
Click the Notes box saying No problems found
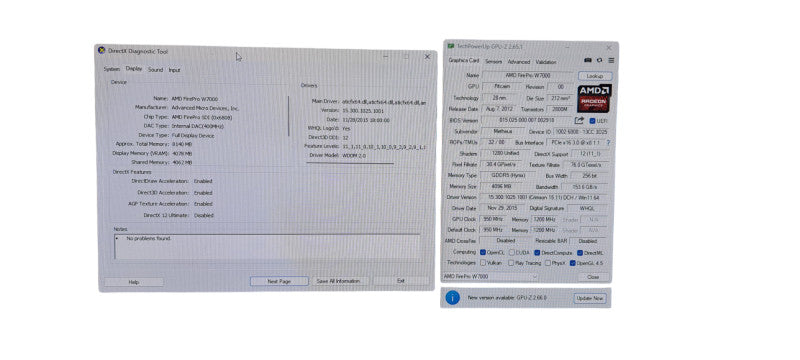(x=267, y=247)
